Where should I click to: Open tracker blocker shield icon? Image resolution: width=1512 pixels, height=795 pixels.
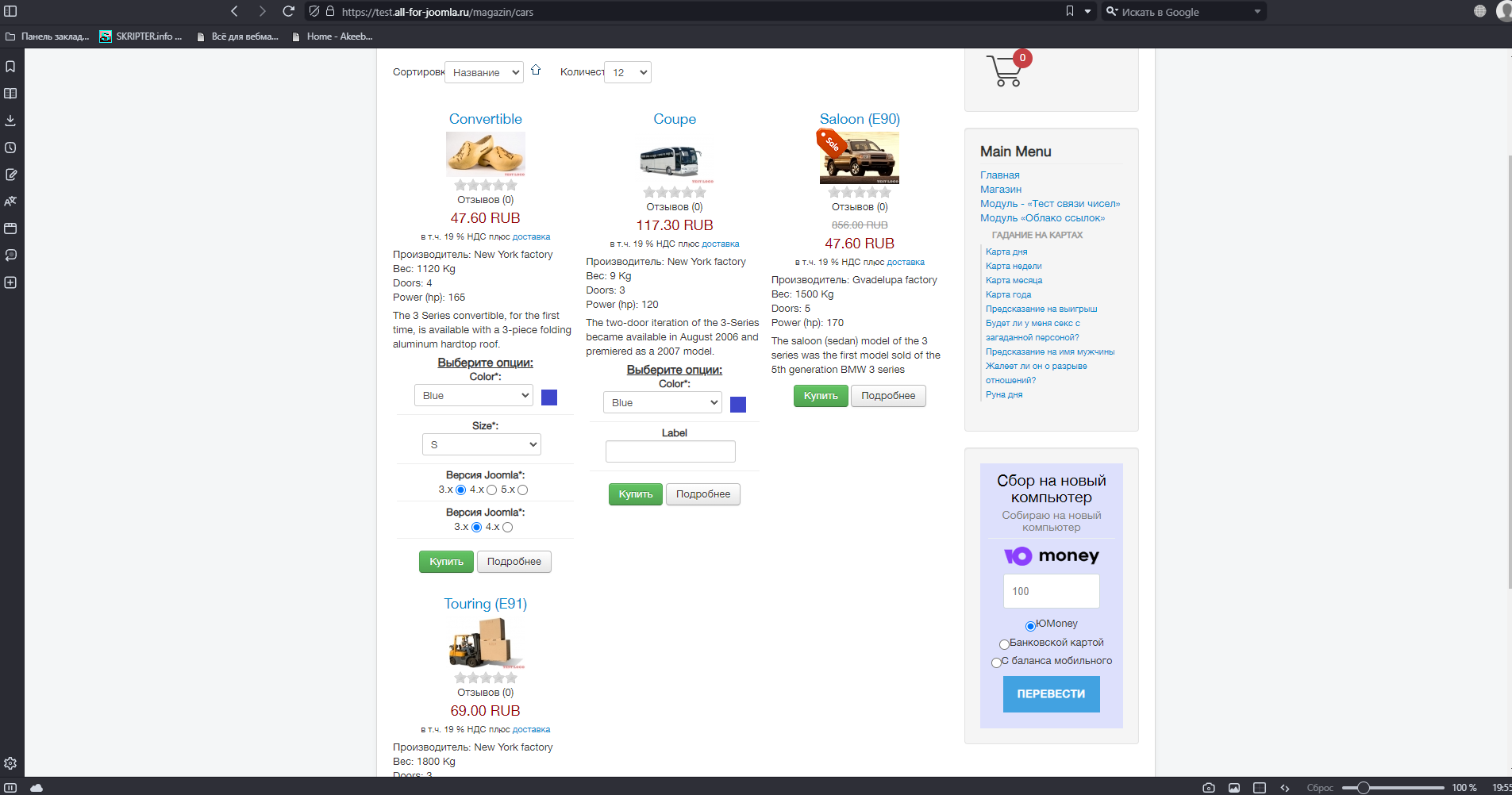[x=314, y=11]
